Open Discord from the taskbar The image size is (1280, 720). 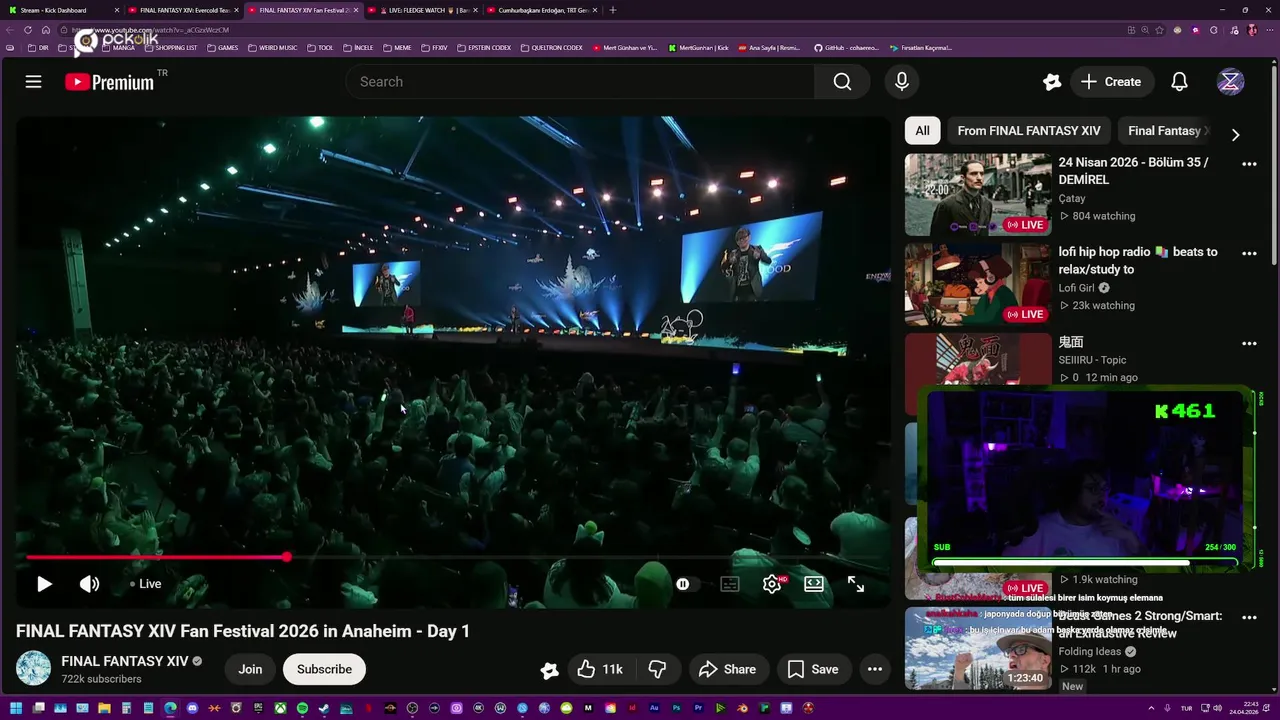click(192, 709)
